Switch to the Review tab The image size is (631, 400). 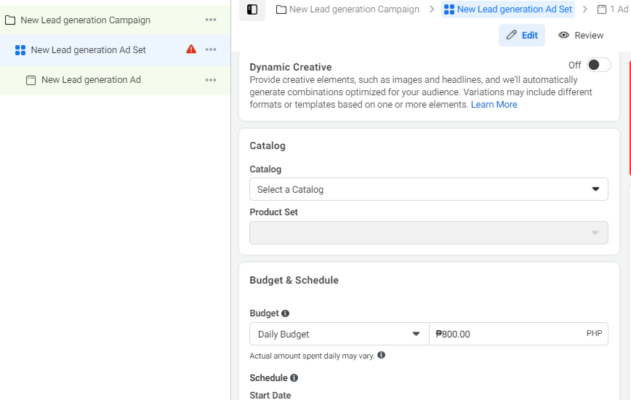[x=581, y=35]
